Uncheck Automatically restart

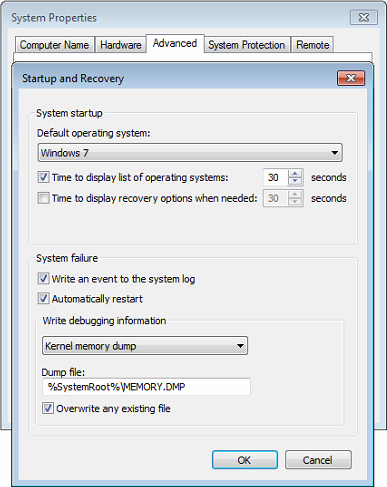pos(43,299)
